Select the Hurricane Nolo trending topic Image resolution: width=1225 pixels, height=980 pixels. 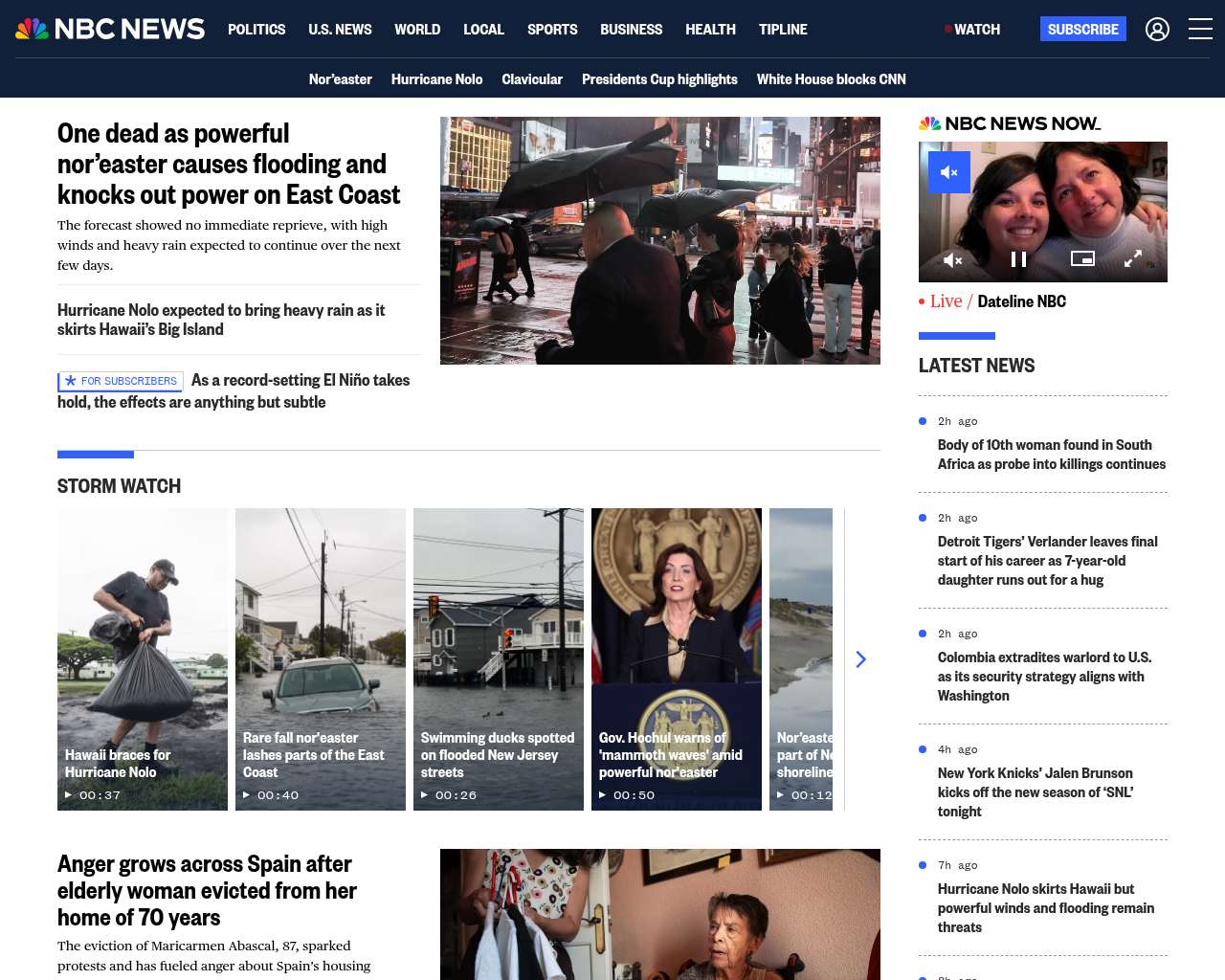pos(436,79)
